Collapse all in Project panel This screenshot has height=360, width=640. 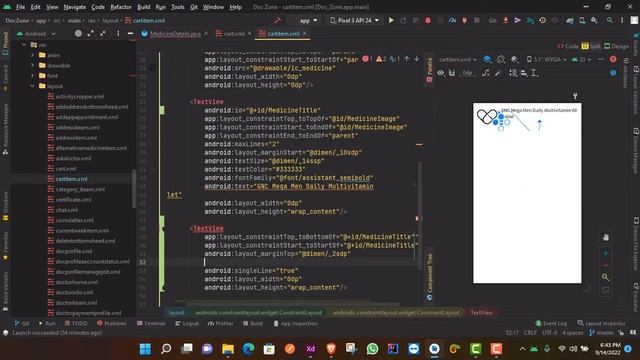click(x=103, y=33)
